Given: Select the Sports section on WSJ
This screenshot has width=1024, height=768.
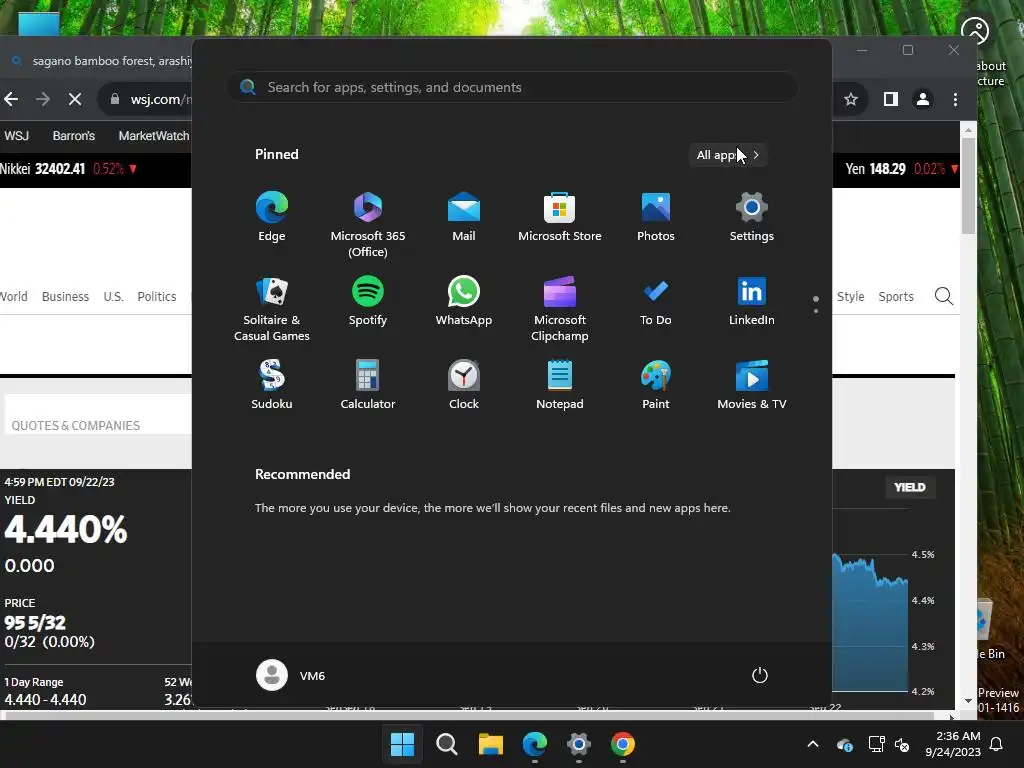Looking at the screenshot, I should pyautogui.click(x=896, y=296).
